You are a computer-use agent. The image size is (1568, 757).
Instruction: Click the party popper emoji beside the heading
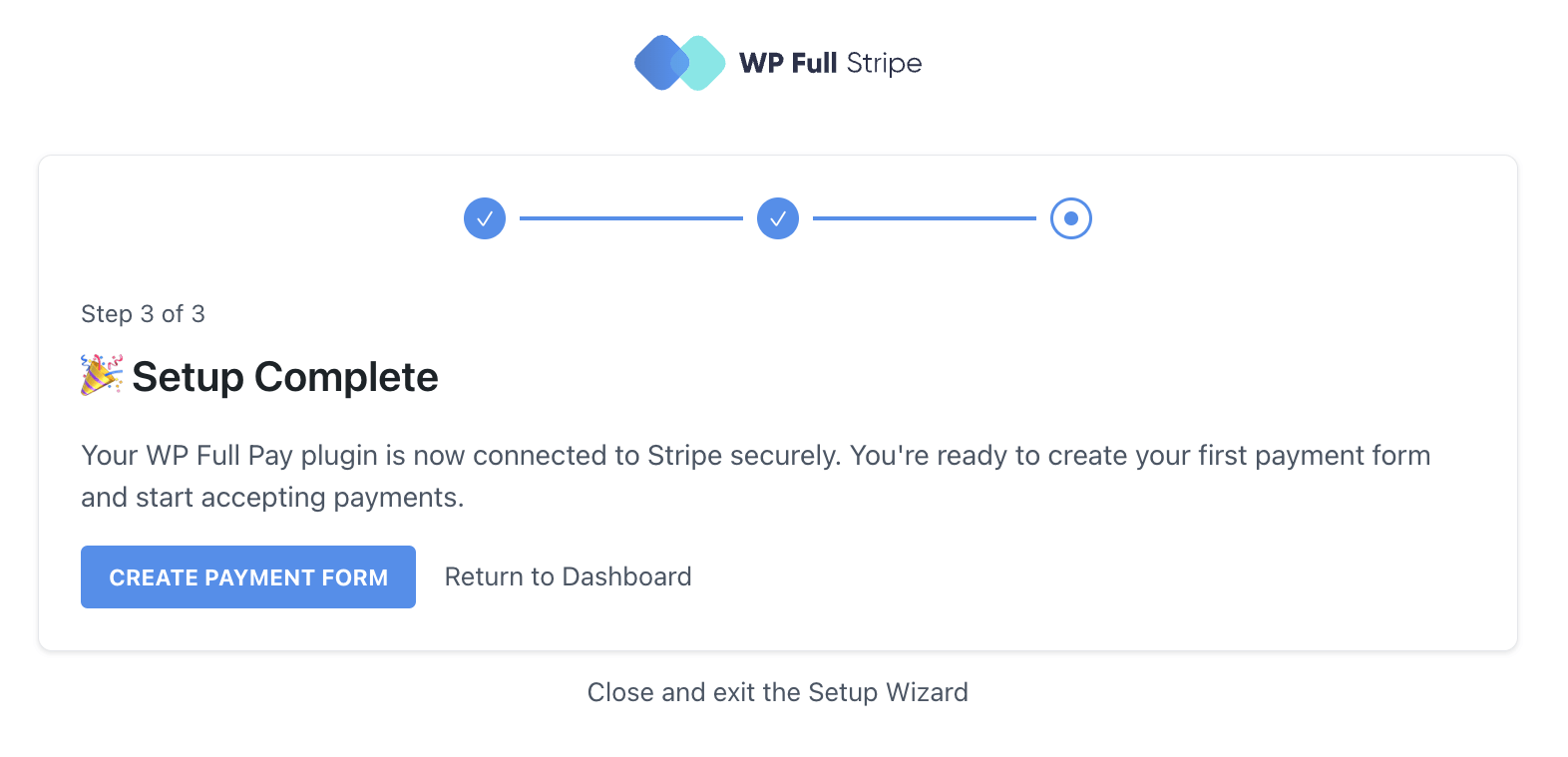coord(102,376)
